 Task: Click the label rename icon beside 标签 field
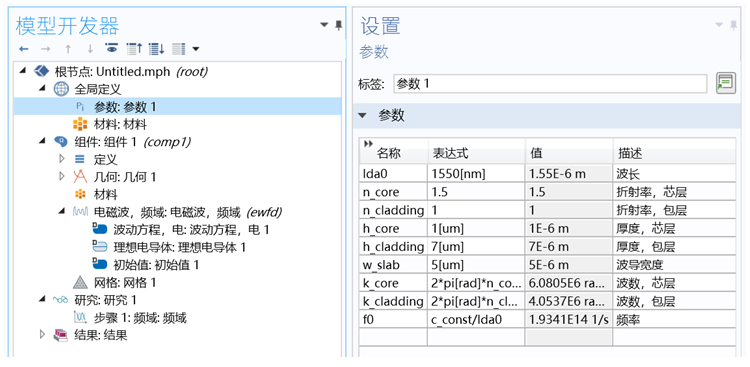726,83
